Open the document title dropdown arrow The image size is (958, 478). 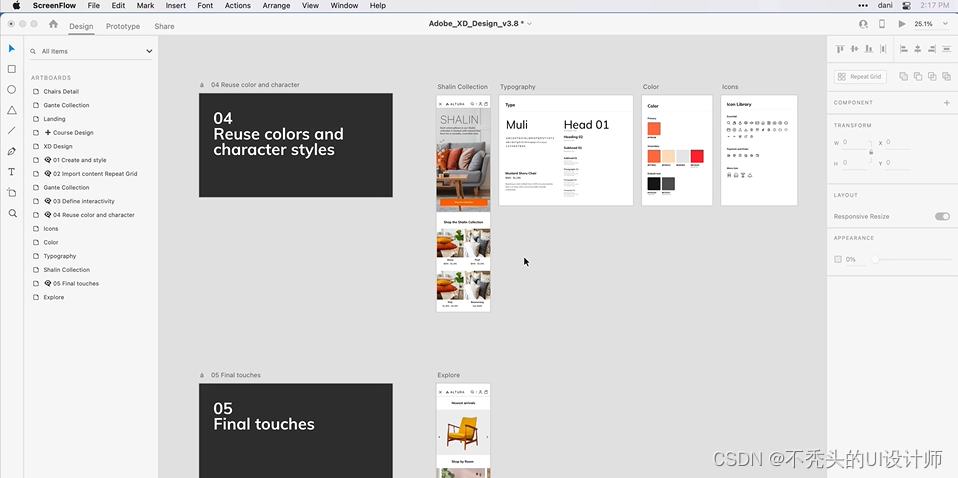pos(529,24)
